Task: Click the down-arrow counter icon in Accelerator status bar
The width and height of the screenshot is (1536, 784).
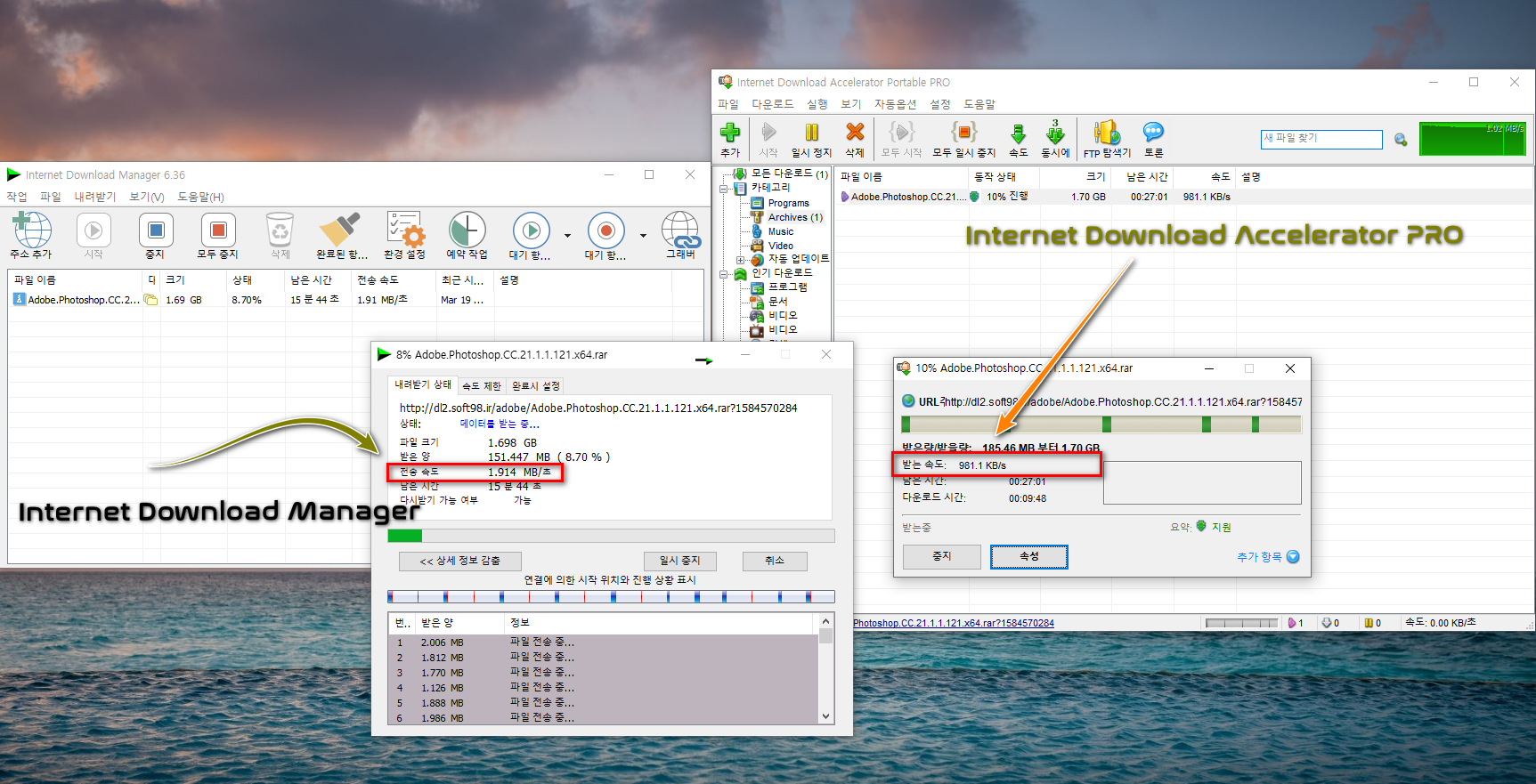Action: tap(1326, 623)
